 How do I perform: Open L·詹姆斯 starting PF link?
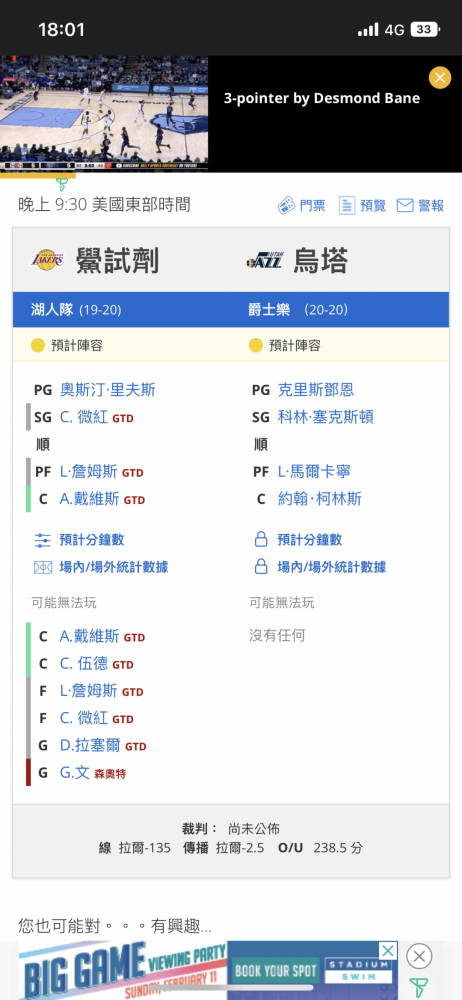tap(89, 472)
